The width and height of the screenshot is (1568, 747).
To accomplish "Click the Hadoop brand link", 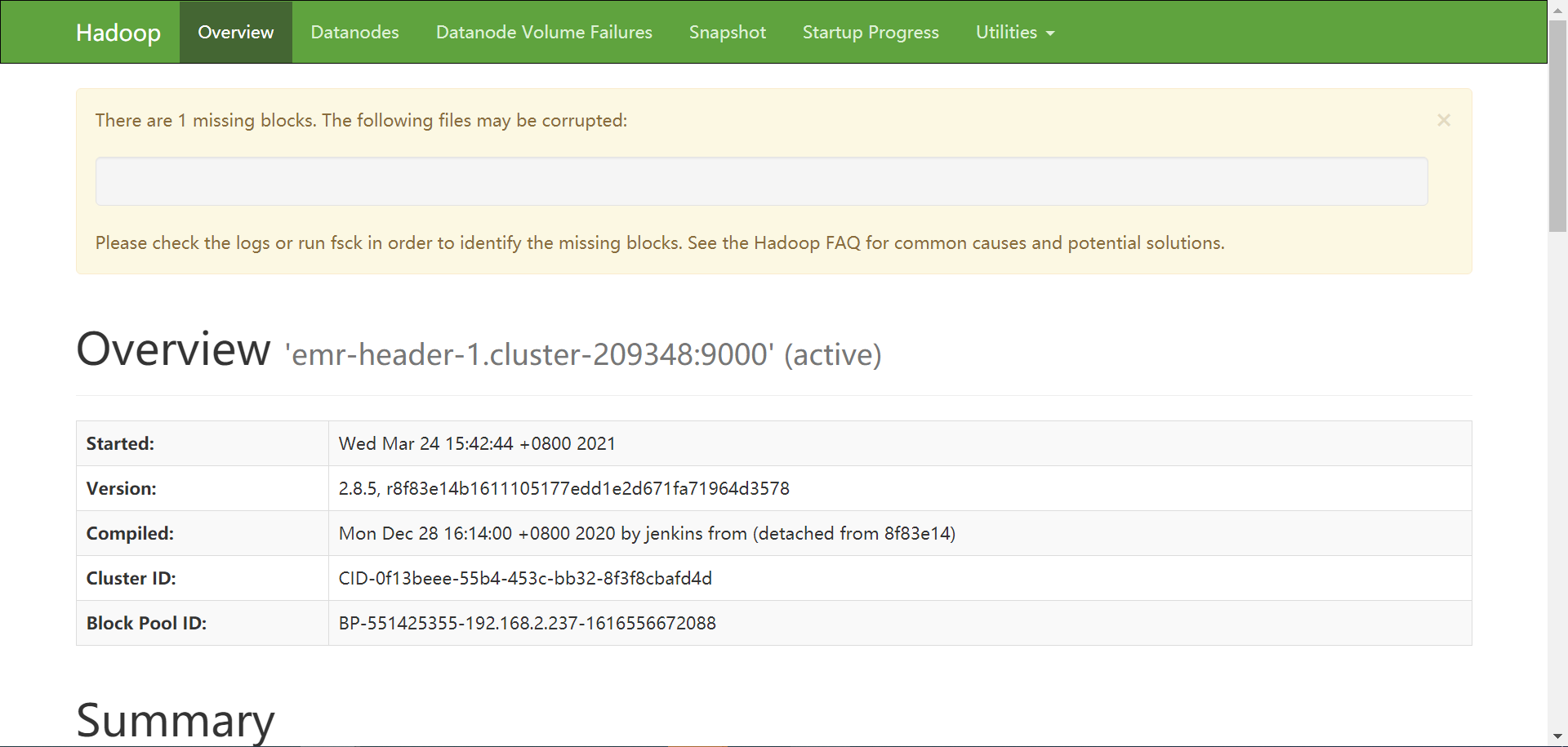I will click(118, 33).
